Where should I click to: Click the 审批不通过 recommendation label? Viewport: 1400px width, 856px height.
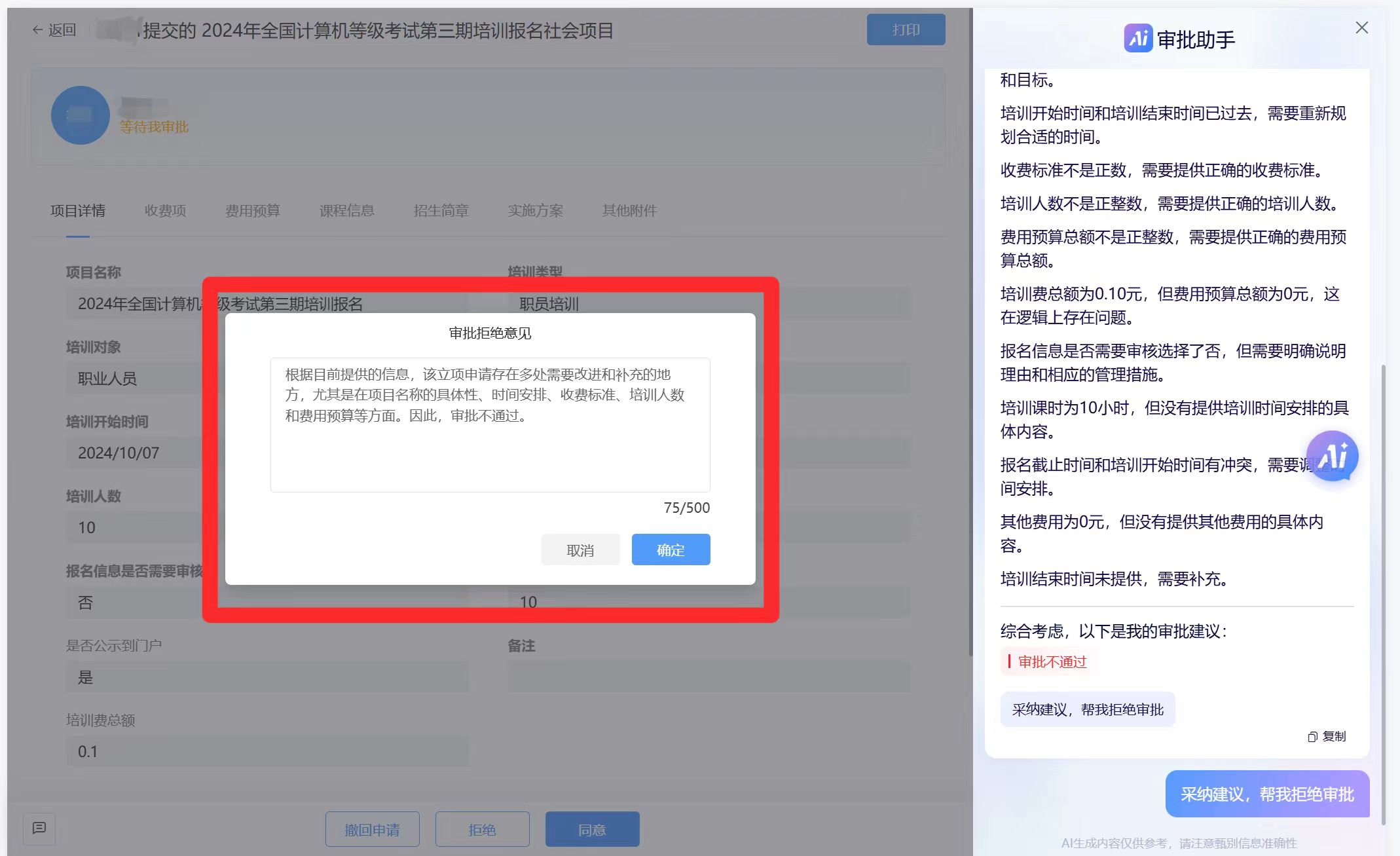pos(1052,661)
